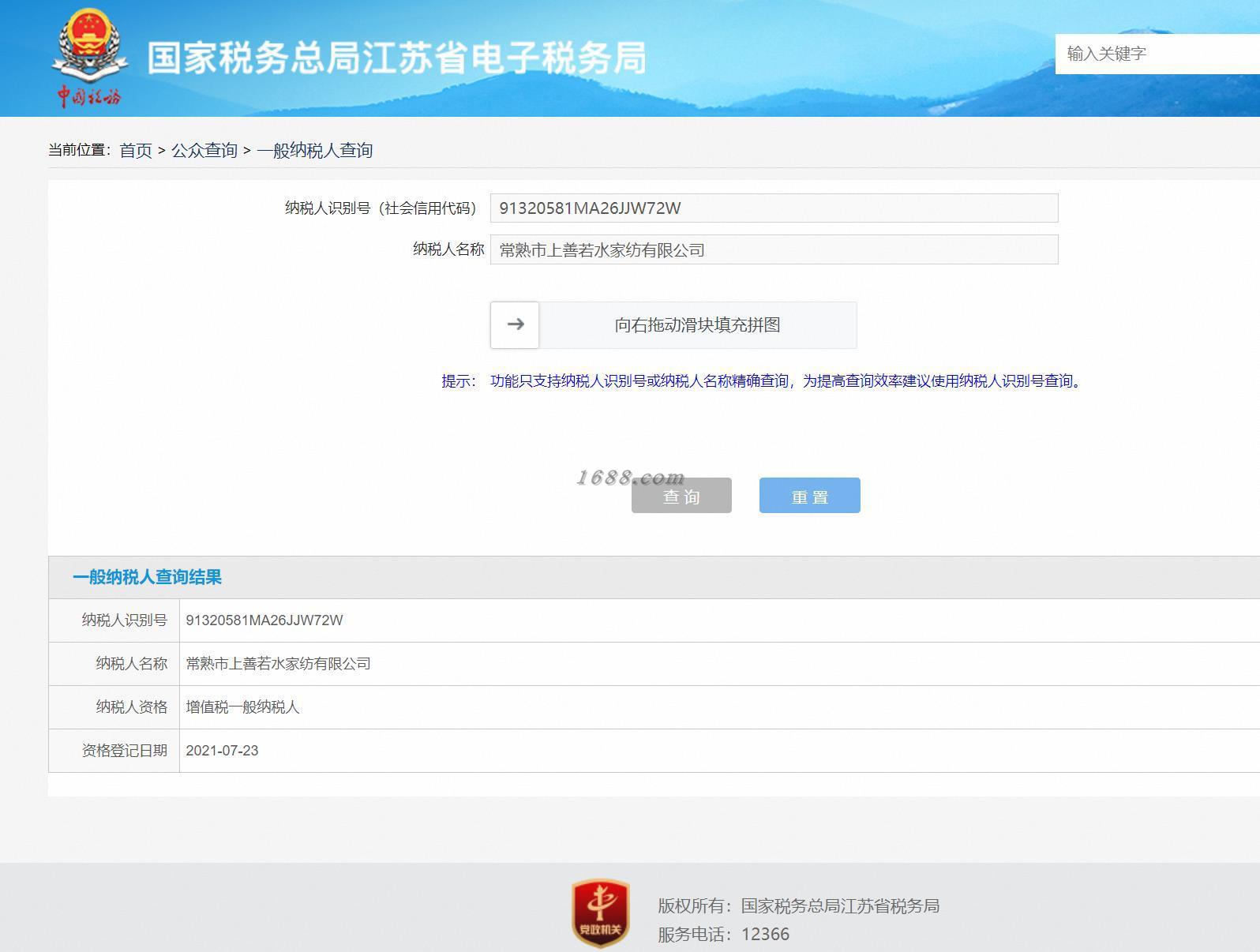Click the registration date 2021-07-23
Viewport: 1260px width, 952px height.
pyautogui.click(x=222, y=751)
